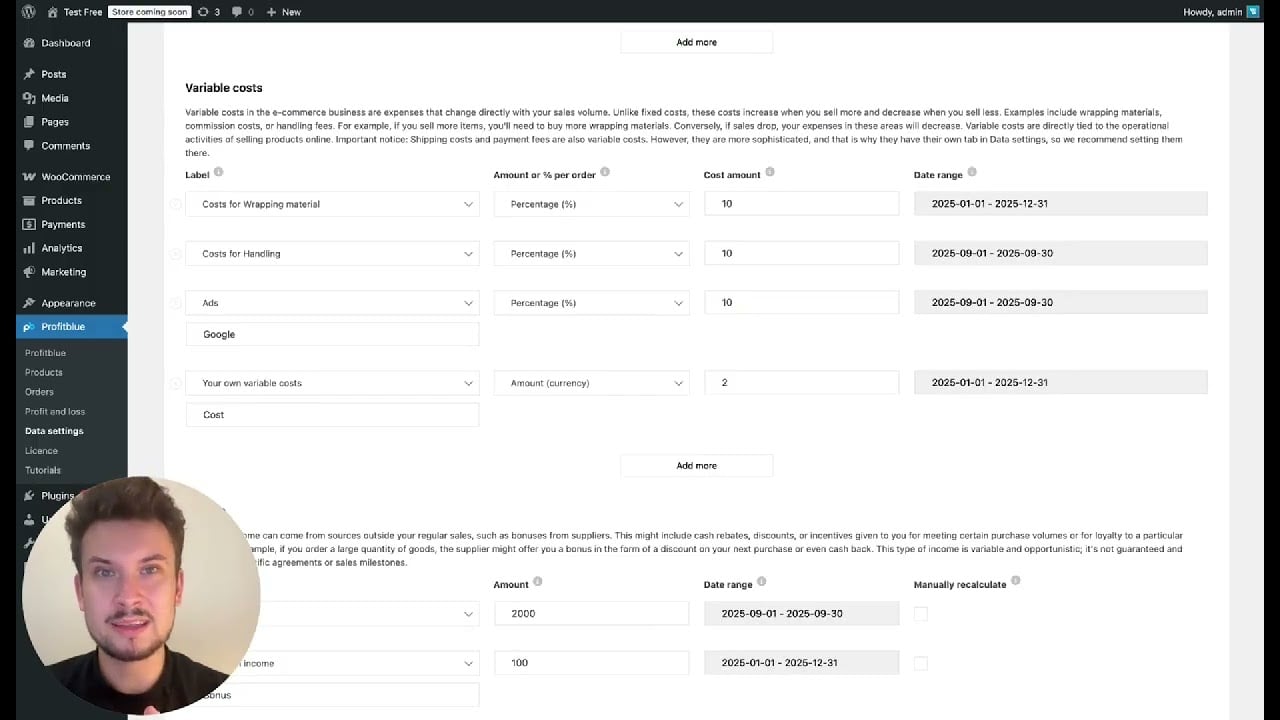Open the Ads label dropdown
The width and height of the screenshot is (1280, 720).
332,302
